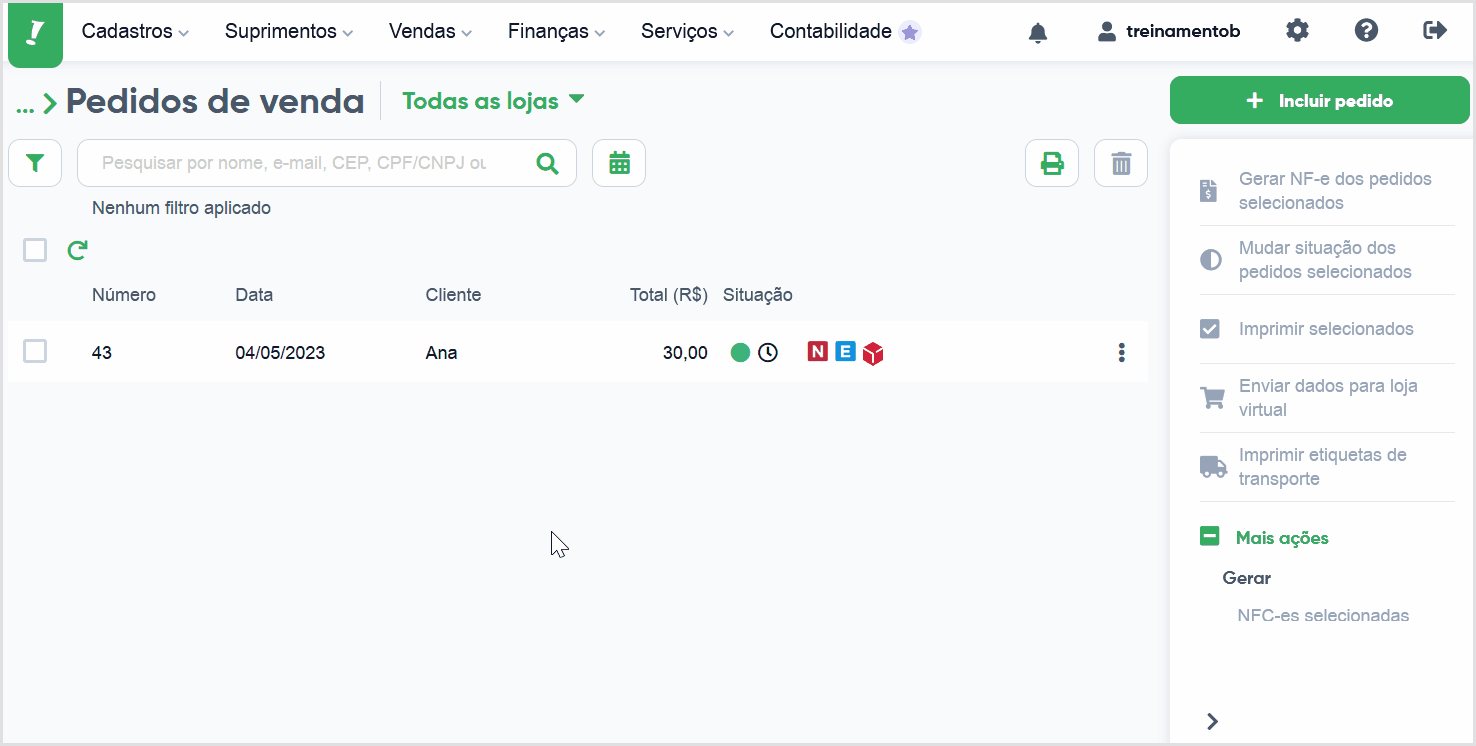This screenshot has height=746, width=1476.
Task: Click the transport truck icon
Action: click(1213, 467)
